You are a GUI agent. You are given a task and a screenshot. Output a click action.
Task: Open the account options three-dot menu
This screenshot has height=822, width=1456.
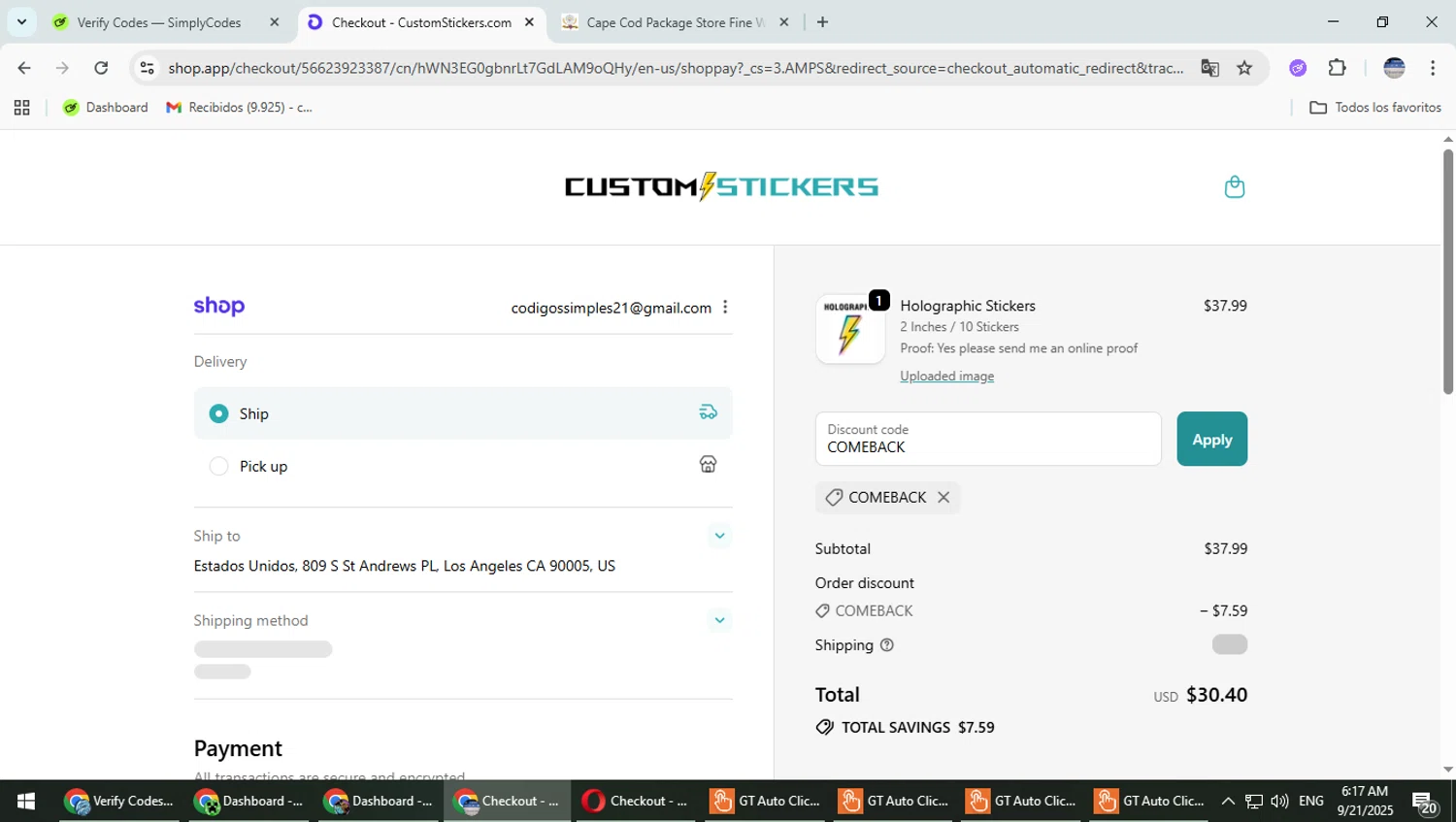(725, 308)
